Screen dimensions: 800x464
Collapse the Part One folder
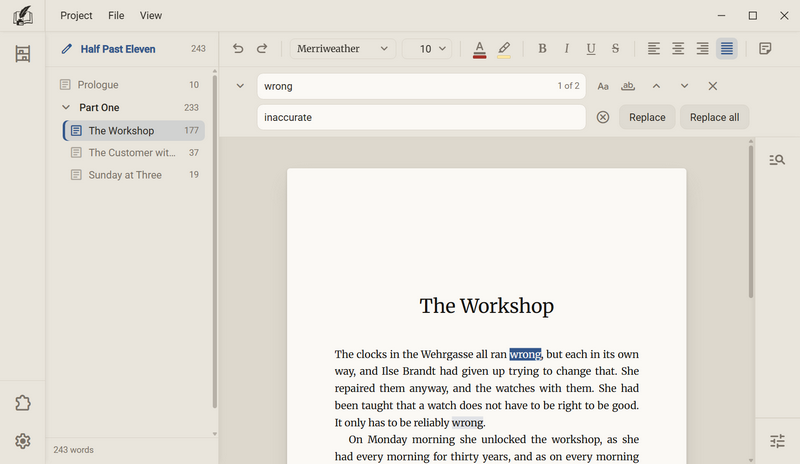pyautogui.click(x=66, y=107)
